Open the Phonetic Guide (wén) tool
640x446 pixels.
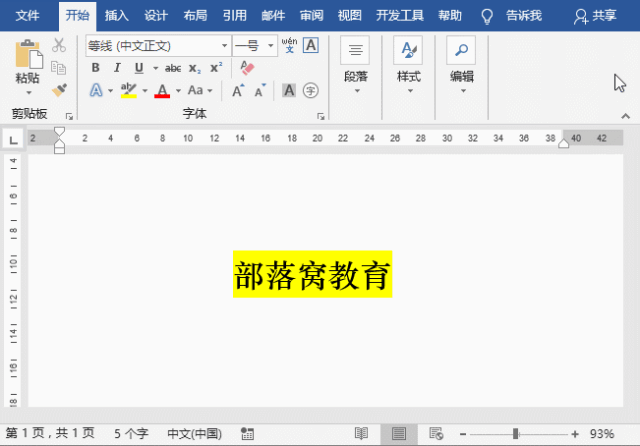(x=289, y=45)
